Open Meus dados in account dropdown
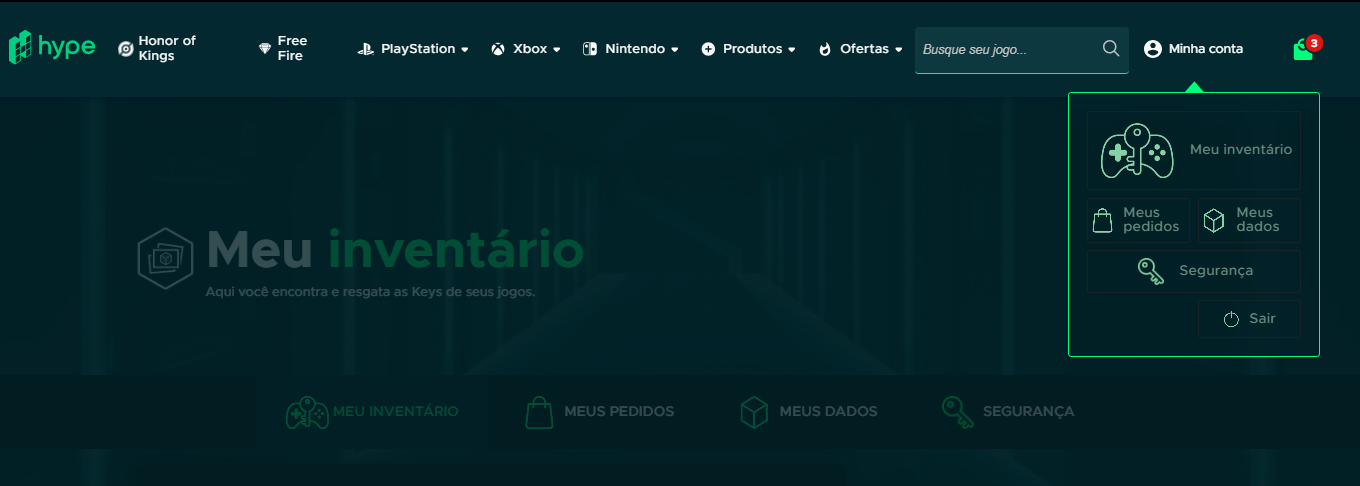Screen dimensions: 1360x486 [x=1250, y=220]
